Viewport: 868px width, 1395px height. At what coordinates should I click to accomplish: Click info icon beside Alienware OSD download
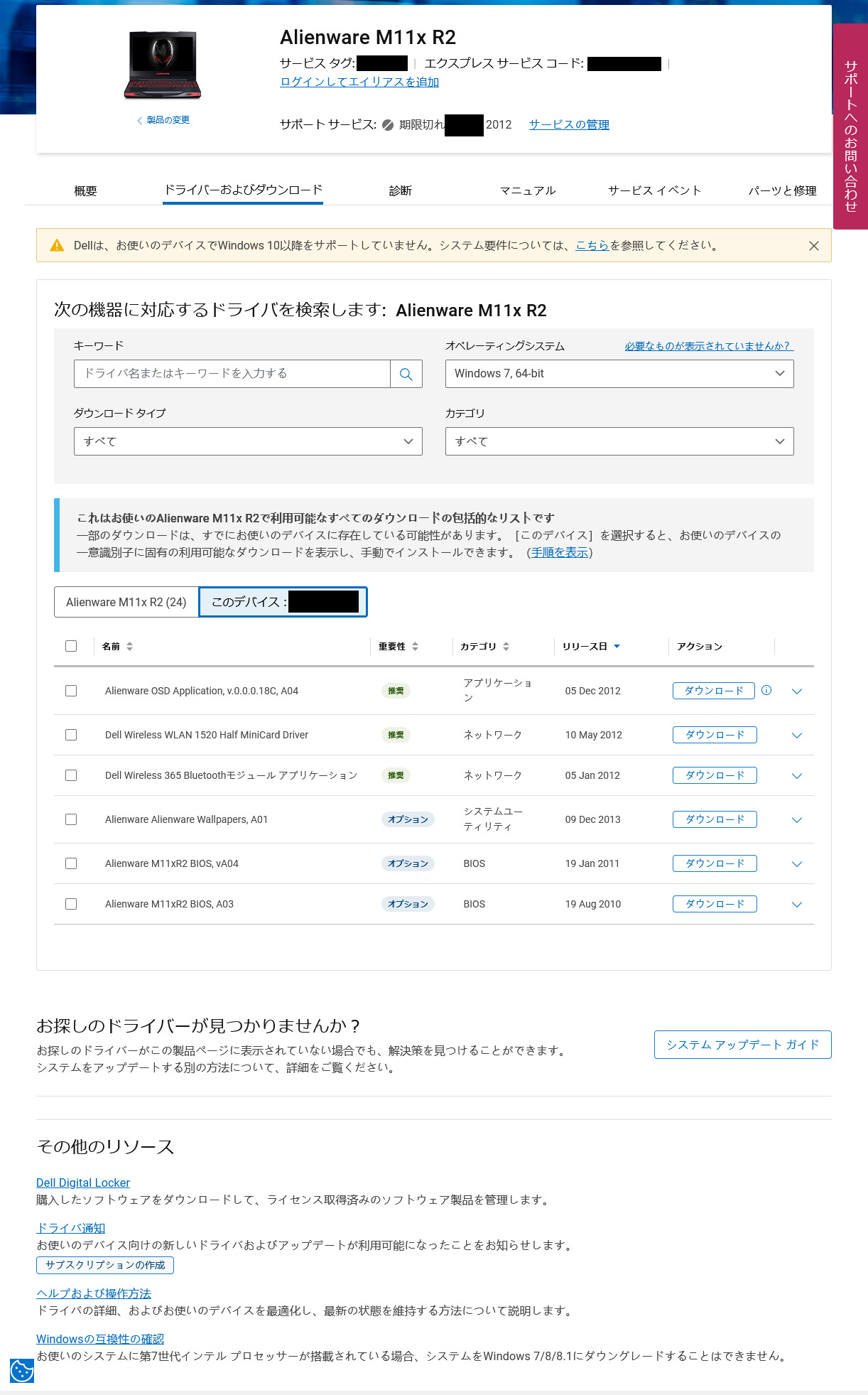[x=766, y=690]
